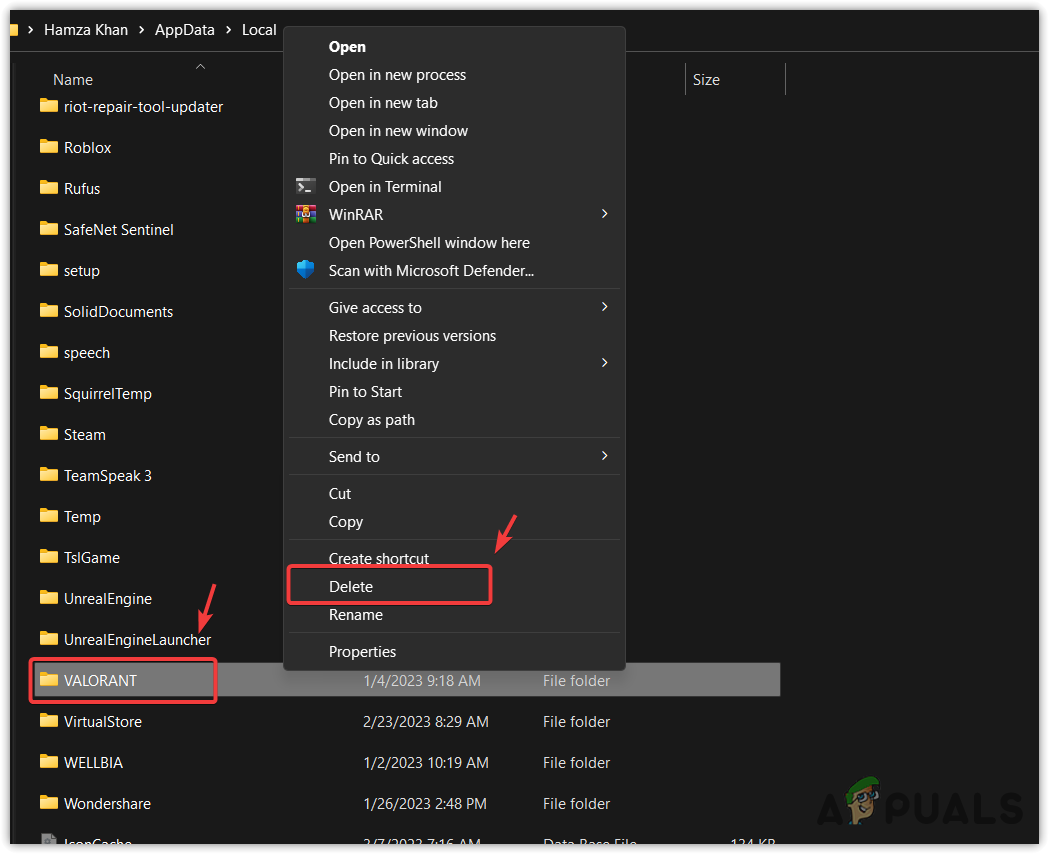Click the Size column header
Screen dimensions: 1049x854
706,79
